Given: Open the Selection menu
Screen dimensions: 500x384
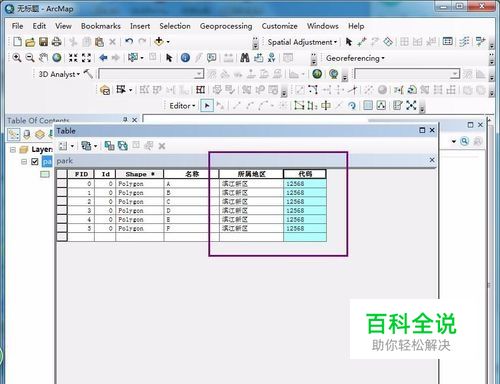Looking at the screenshot, I should pos(175,26).
